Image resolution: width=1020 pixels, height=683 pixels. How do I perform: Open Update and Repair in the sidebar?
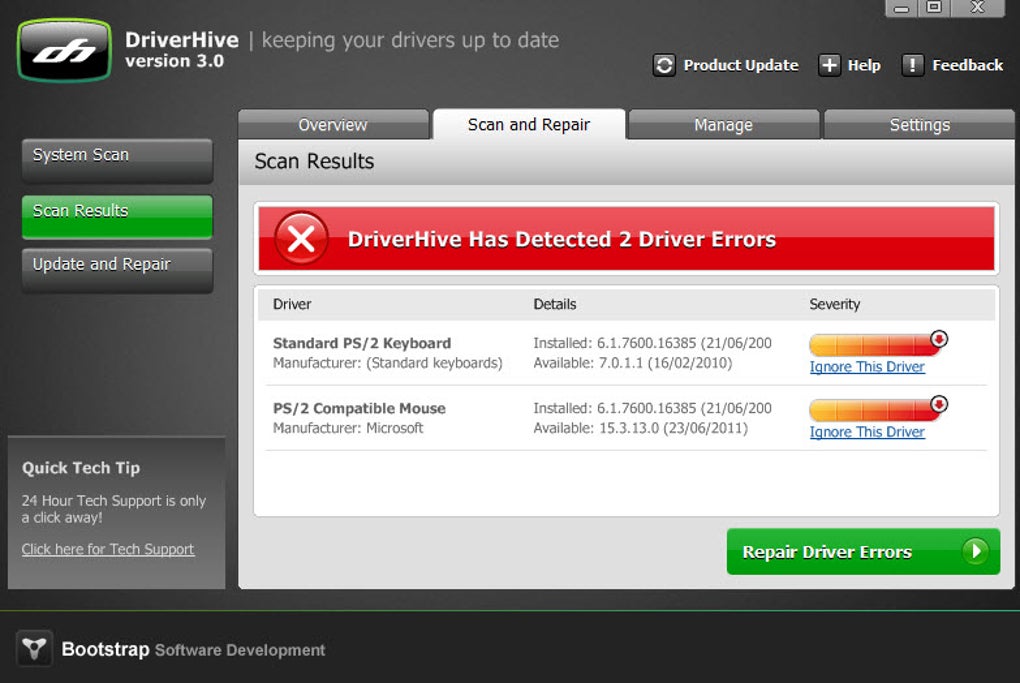[x=117, y=270]
